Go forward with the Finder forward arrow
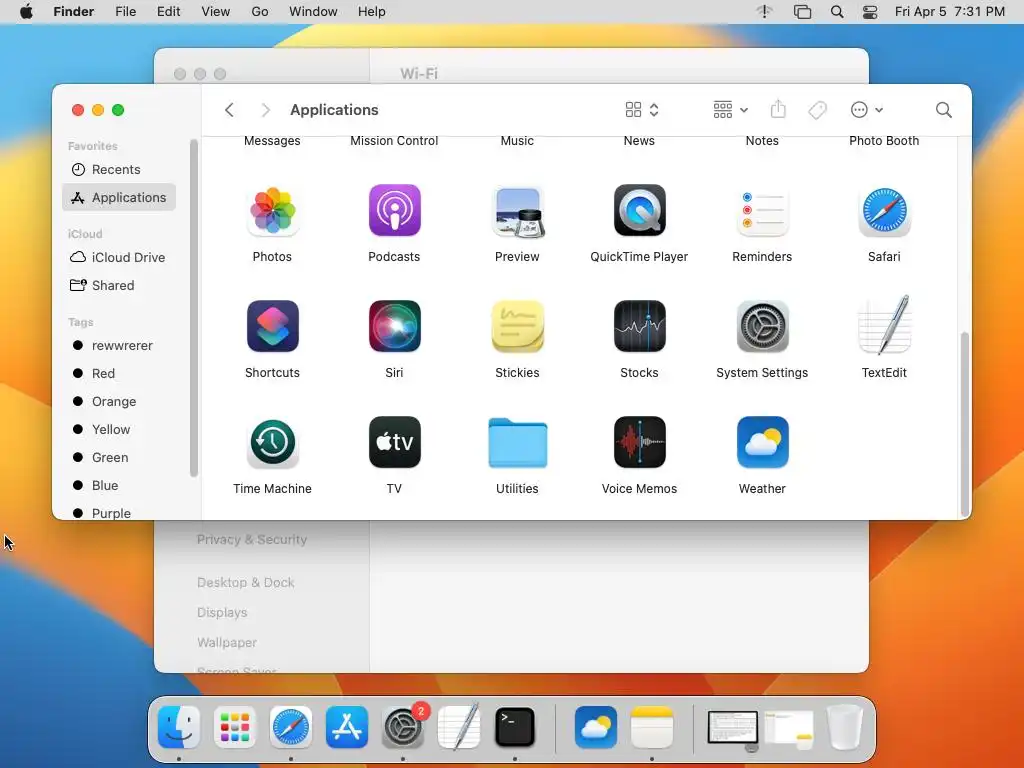Image resolution: width=1024 pixels, height=768 pixels. coord(265,110)
